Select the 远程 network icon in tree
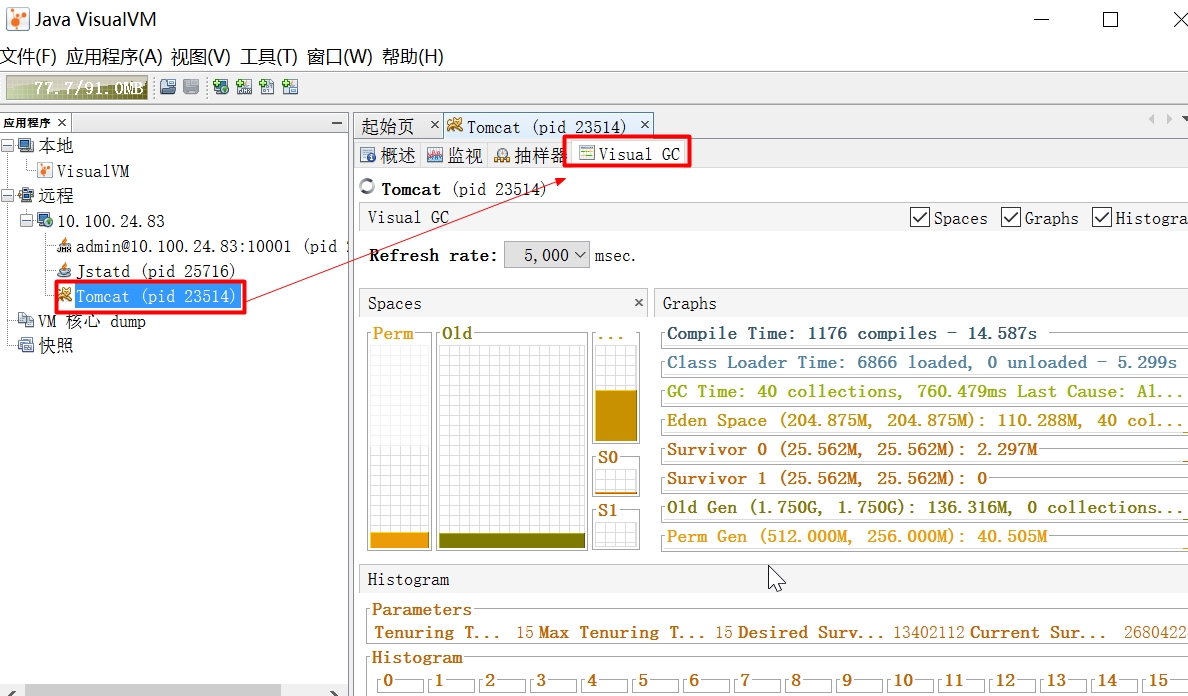The image size is (1188, 696). (27, 195)
